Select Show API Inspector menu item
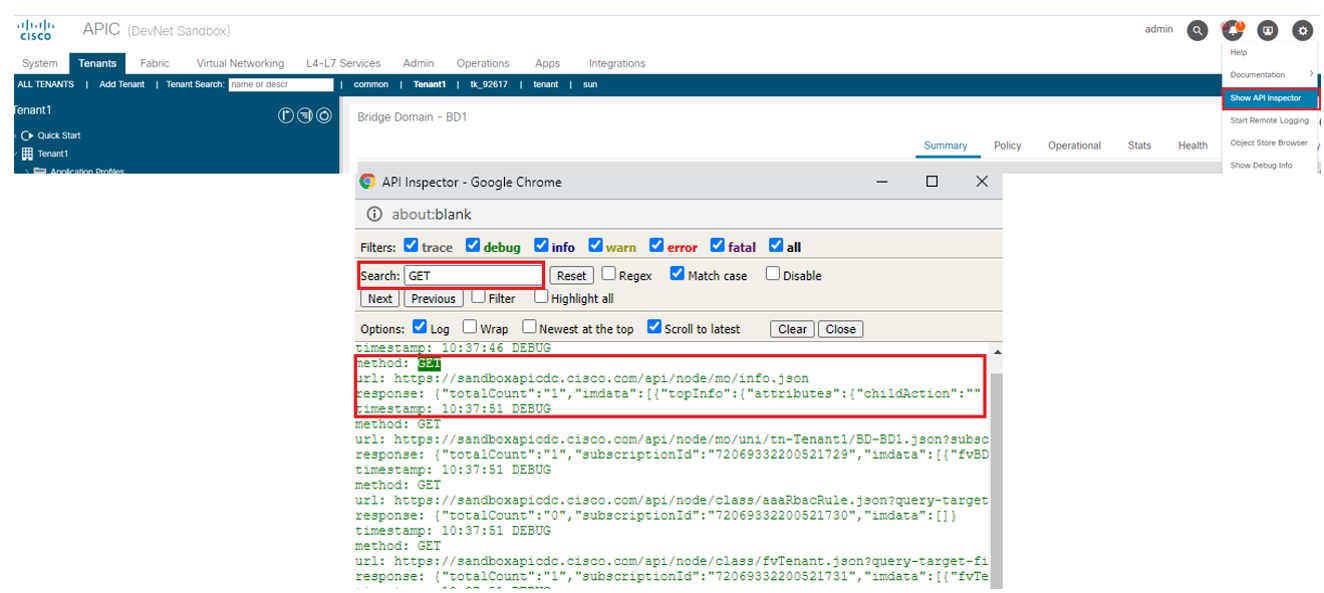1324x593 pixels. (1270, 98)
